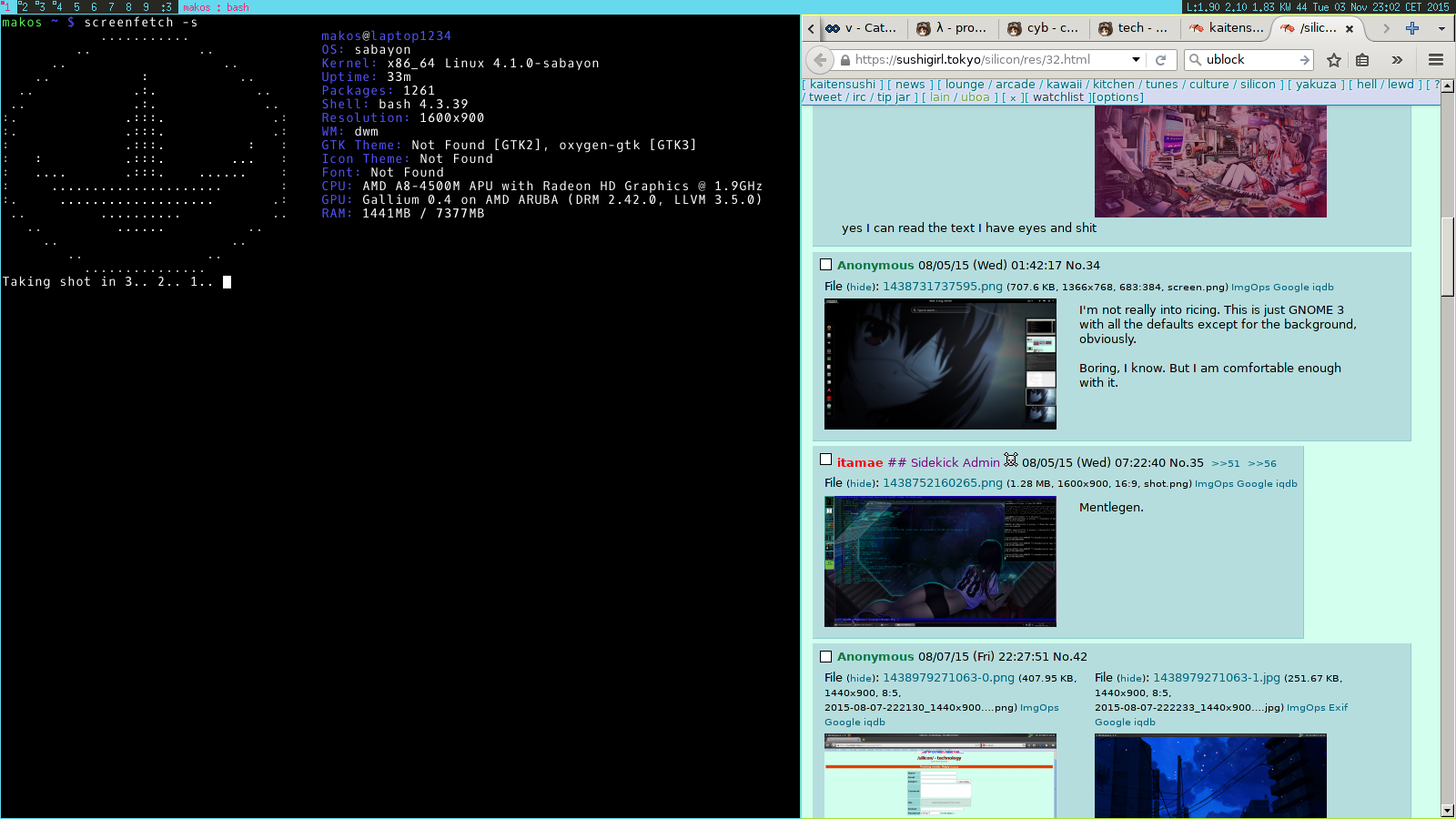
Task: Reload the page with the refresh icon
Action: pyautogui.click(x=1160, y=60)
